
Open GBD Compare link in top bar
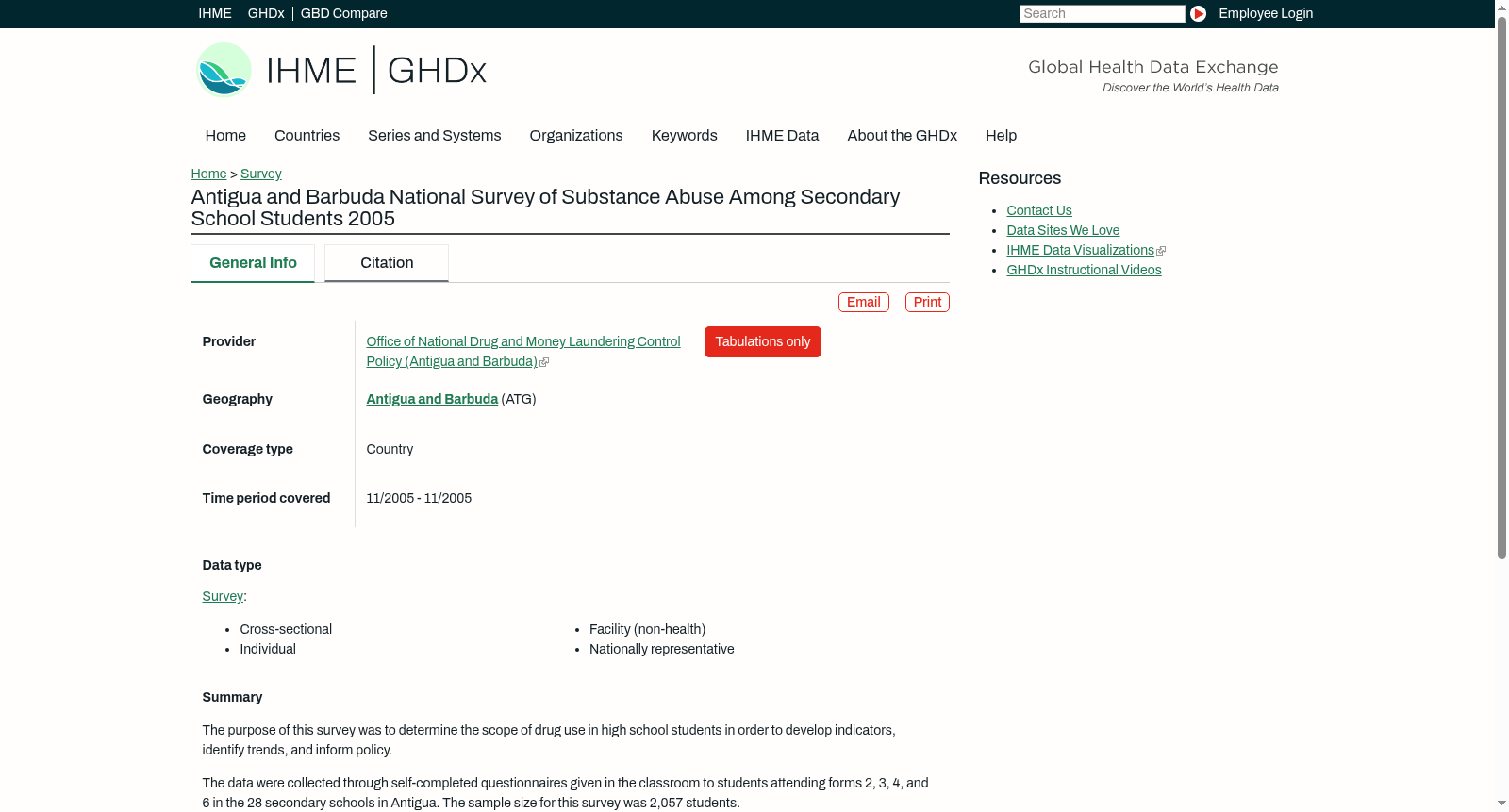coord(343,13)
